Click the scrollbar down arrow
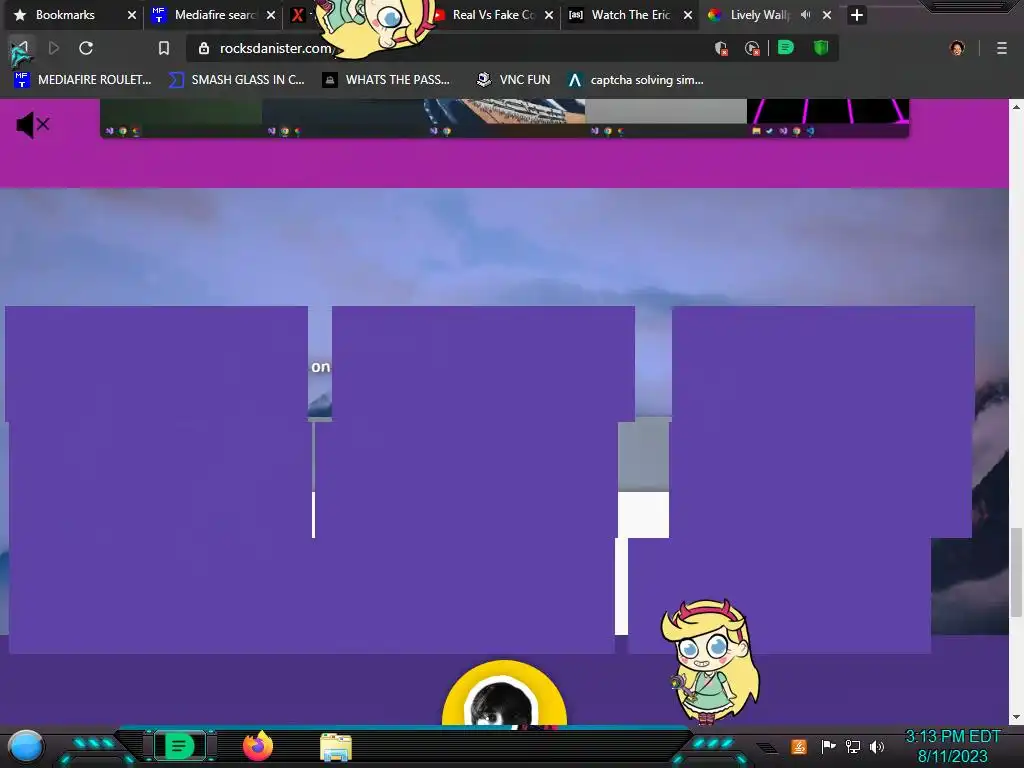Image resolution: width=1024 pixels, height=768 pixels. 1016,717
